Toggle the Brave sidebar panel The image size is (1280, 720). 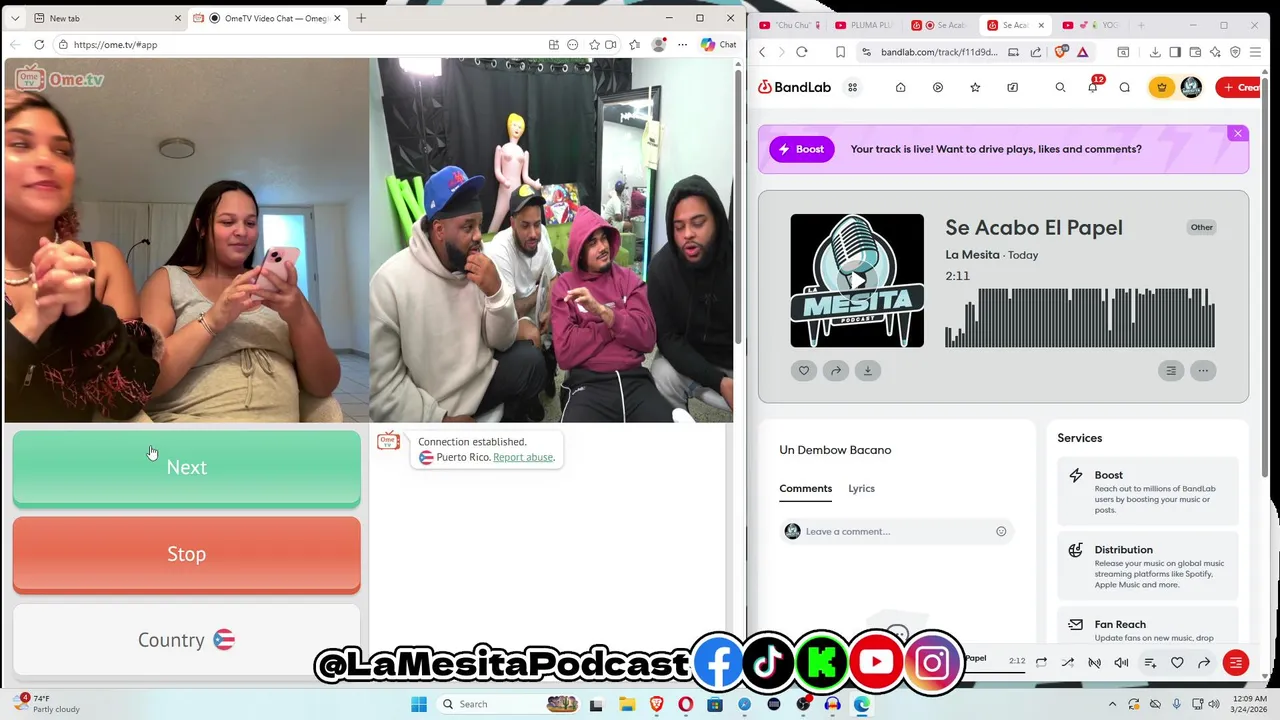click(x=1175, y=52)
